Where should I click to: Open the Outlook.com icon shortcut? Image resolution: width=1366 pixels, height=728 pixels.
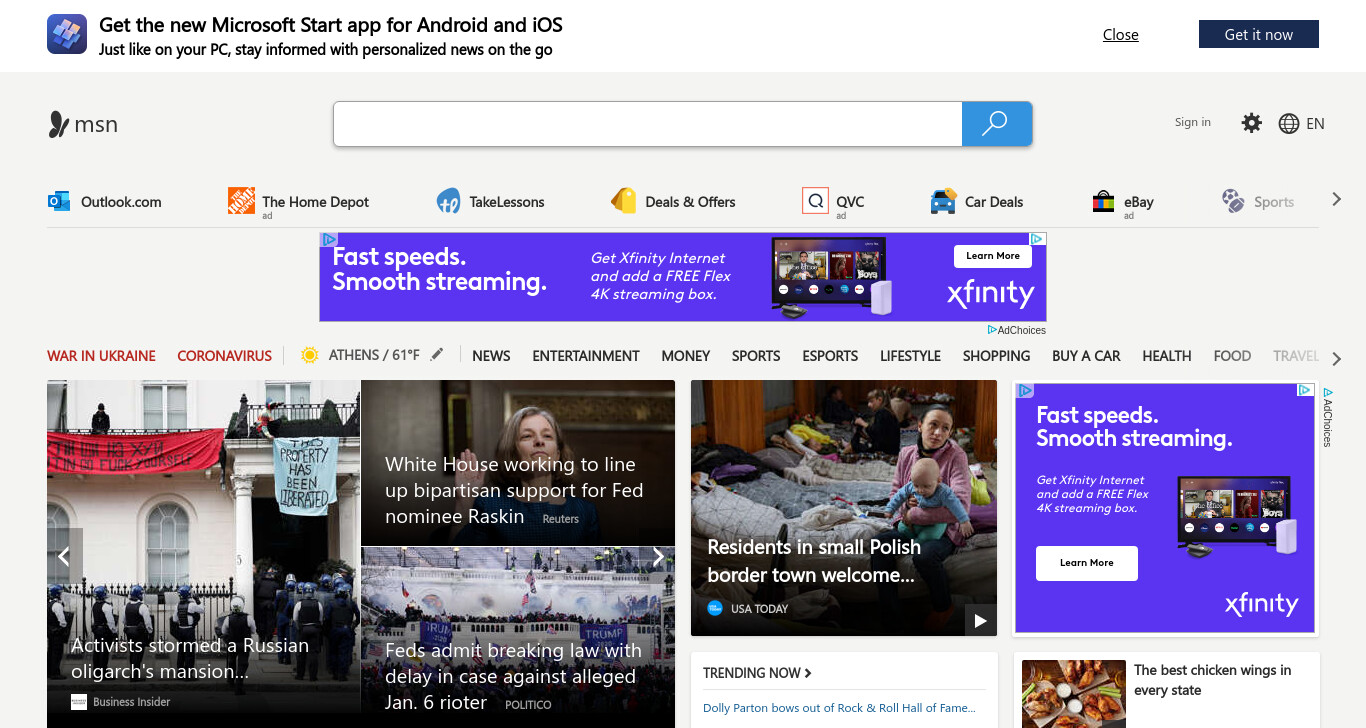click(59, 201)
